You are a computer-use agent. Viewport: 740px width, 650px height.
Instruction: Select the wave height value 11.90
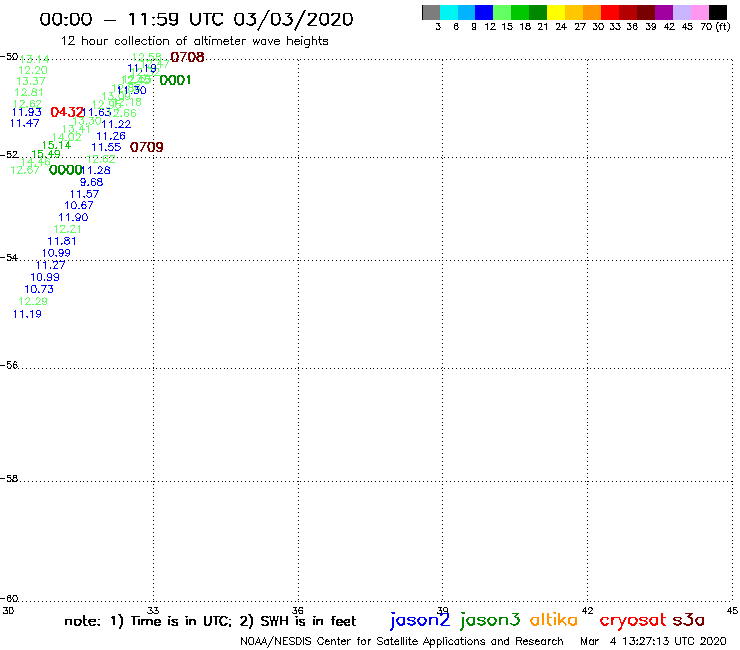(73, 218)
